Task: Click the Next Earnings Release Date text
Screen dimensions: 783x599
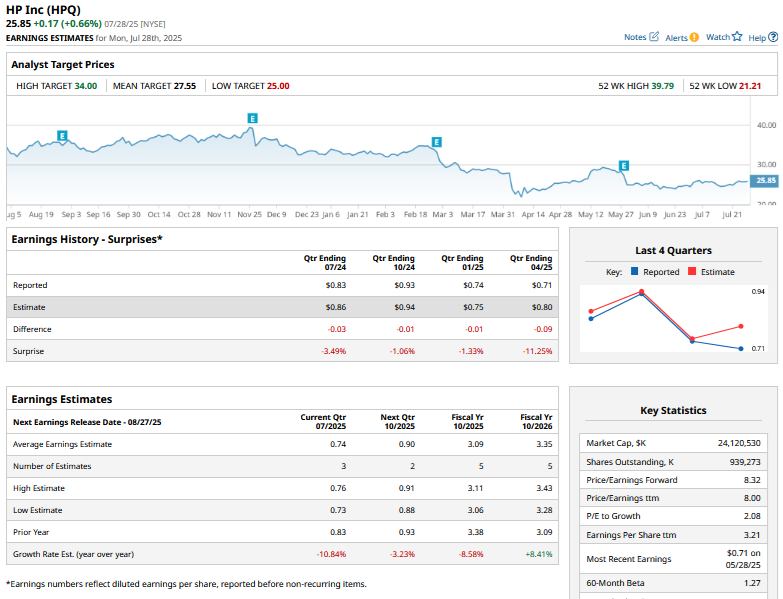Action: coord(87,422)
